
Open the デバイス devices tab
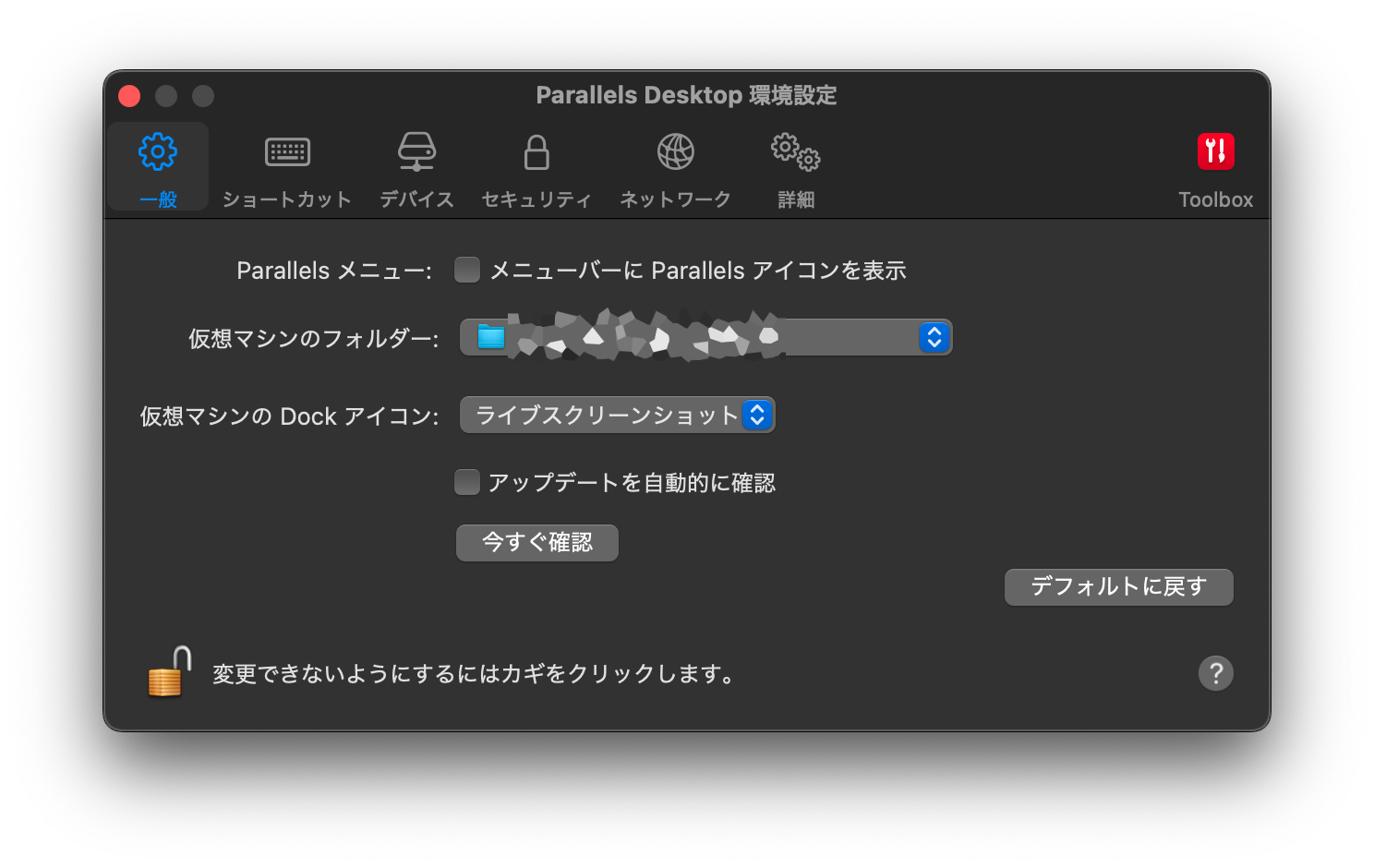[x=416, y=169]
